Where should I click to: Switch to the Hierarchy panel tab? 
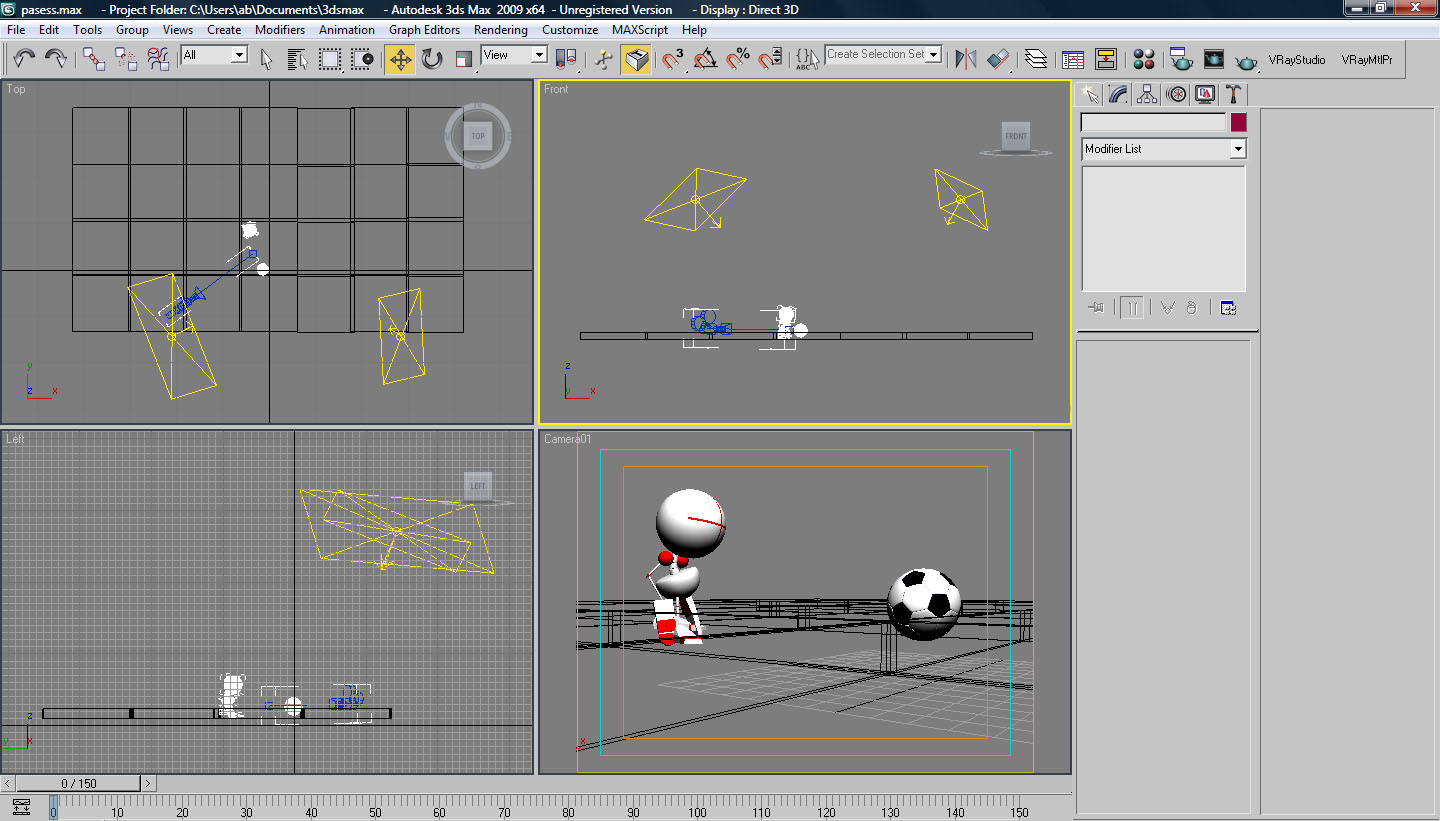tap(1148, 94)
